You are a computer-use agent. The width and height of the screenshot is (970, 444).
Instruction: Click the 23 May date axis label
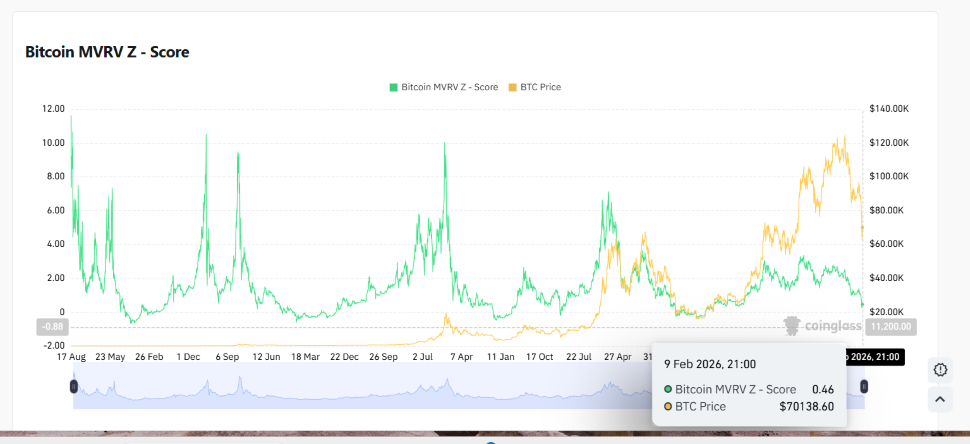point(111,357)
